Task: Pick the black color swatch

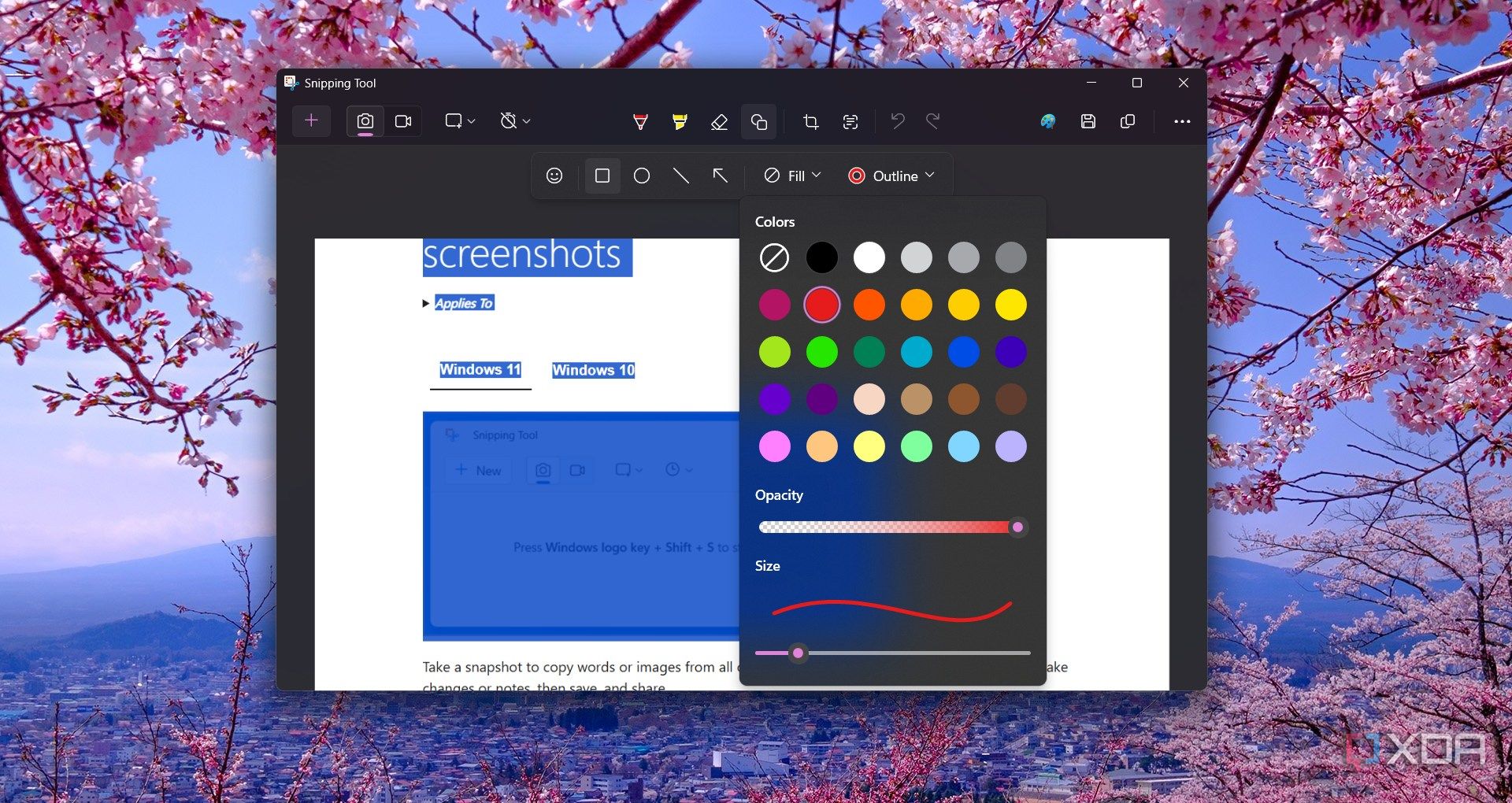Action: [821, 257]
